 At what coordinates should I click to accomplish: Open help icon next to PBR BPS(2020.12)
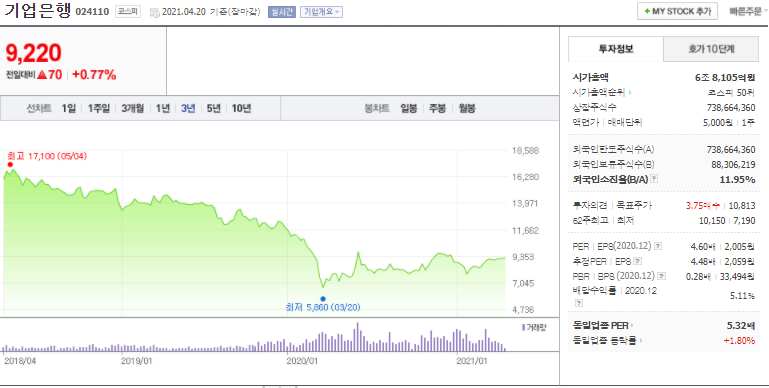(662, 277)
